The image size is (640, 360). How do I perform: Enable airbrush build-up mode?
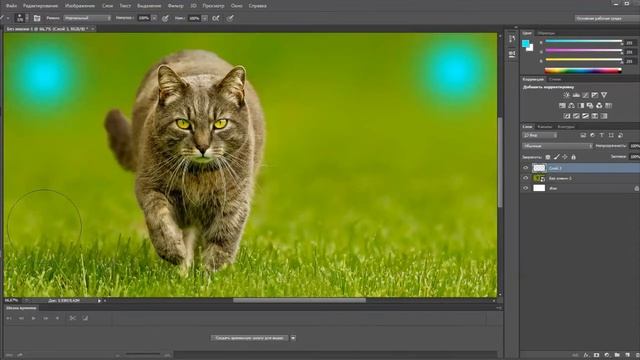tap(216, 18)
